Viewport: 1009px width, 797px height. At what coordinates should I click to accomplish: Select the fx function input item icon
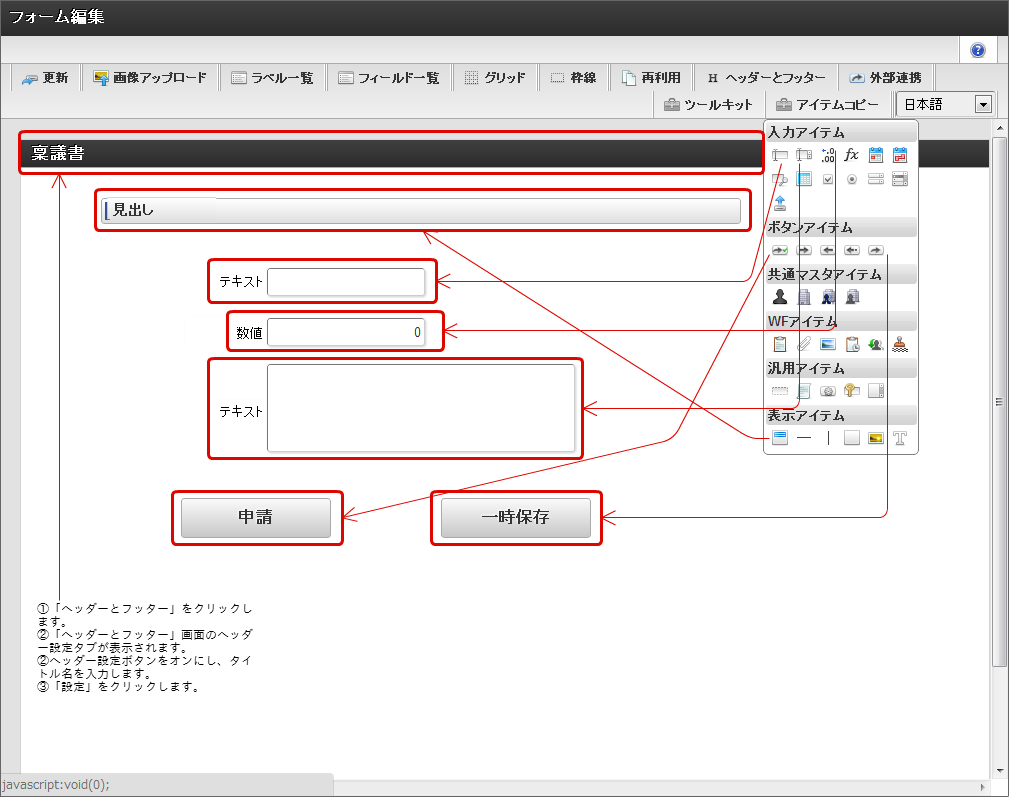tap(851, 155)
